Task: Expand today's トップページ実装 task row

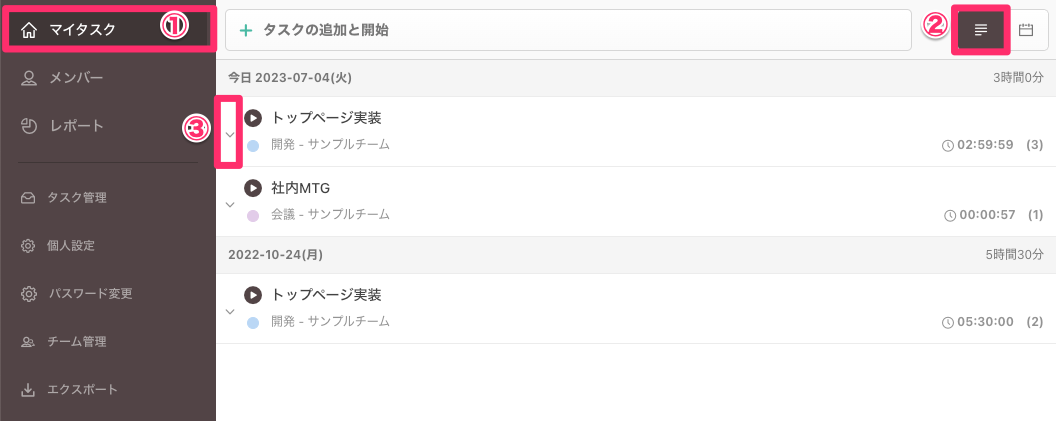Action: tap(230, 134)
